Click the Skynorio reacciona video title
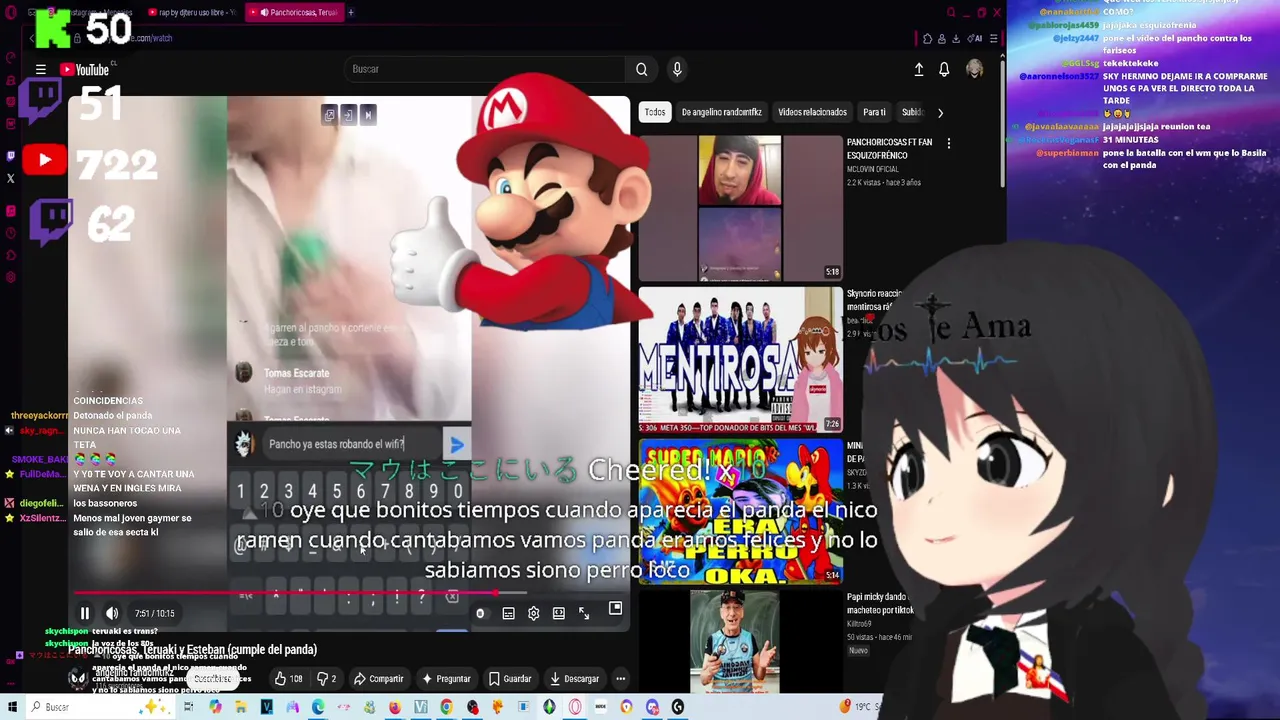The image size is (1280, 720). (x=874, y=300)
